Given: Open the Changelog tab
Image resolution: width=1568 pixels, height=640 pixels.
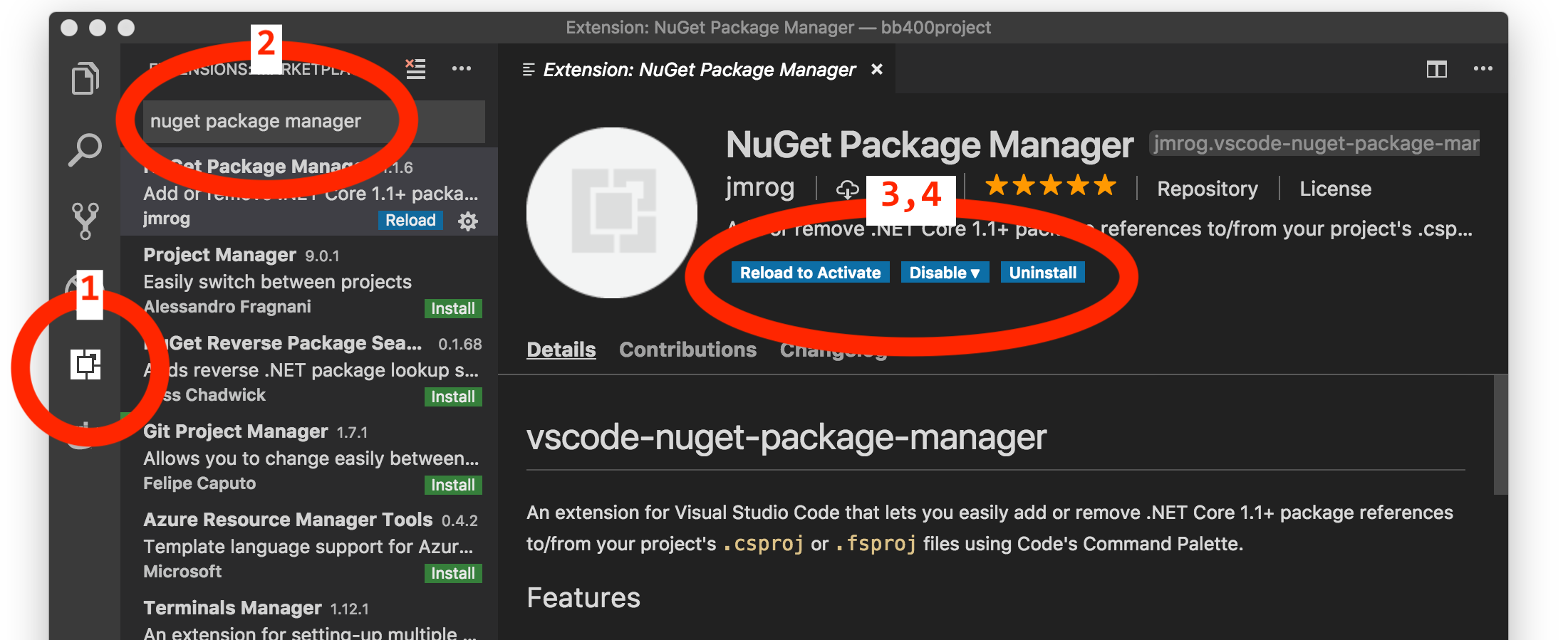Looking at the screenshot, I should coord(832,349).
